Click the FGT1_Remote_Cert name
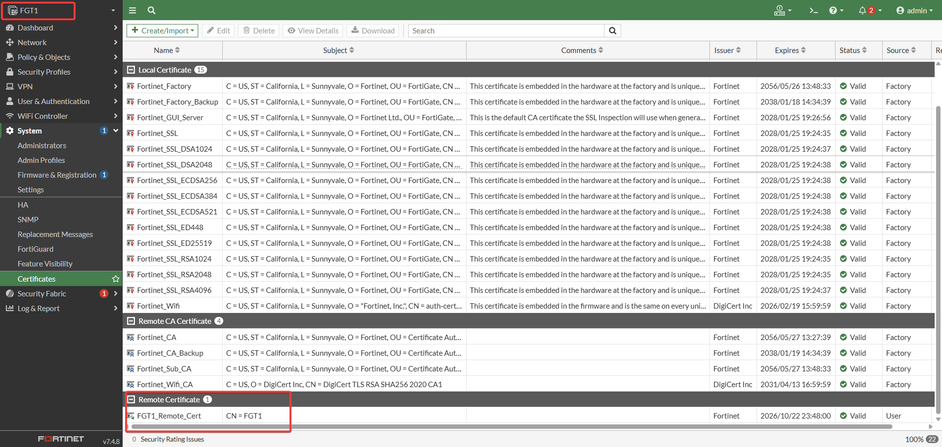 coord(169,415)
